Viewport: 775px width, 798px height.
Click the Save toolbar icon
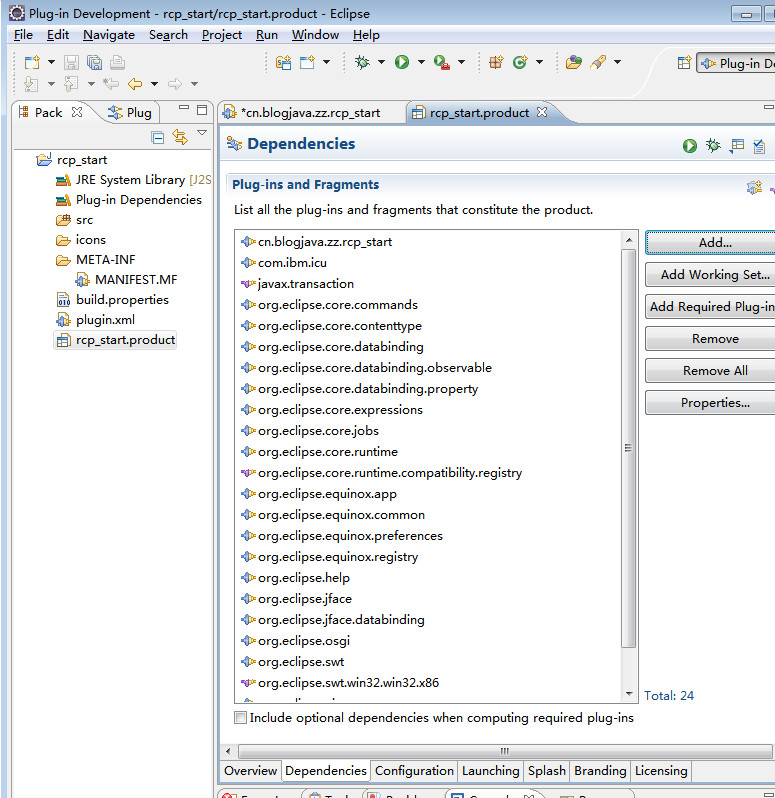71,62
